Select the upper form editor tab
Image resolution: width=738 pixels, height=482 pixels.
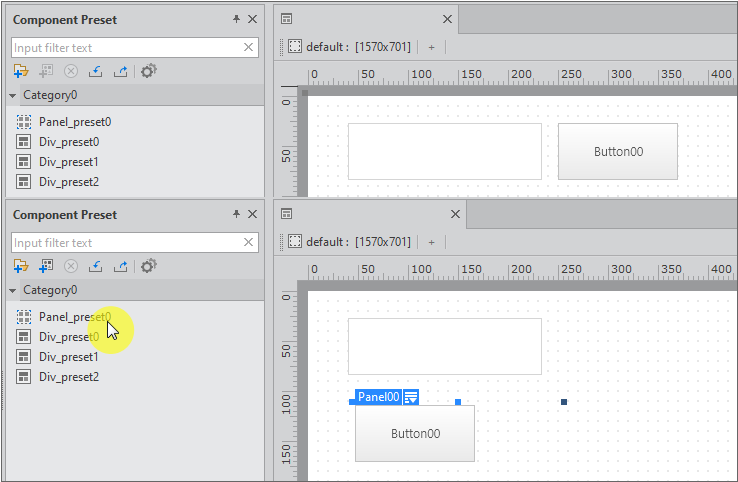click(286, 19)
